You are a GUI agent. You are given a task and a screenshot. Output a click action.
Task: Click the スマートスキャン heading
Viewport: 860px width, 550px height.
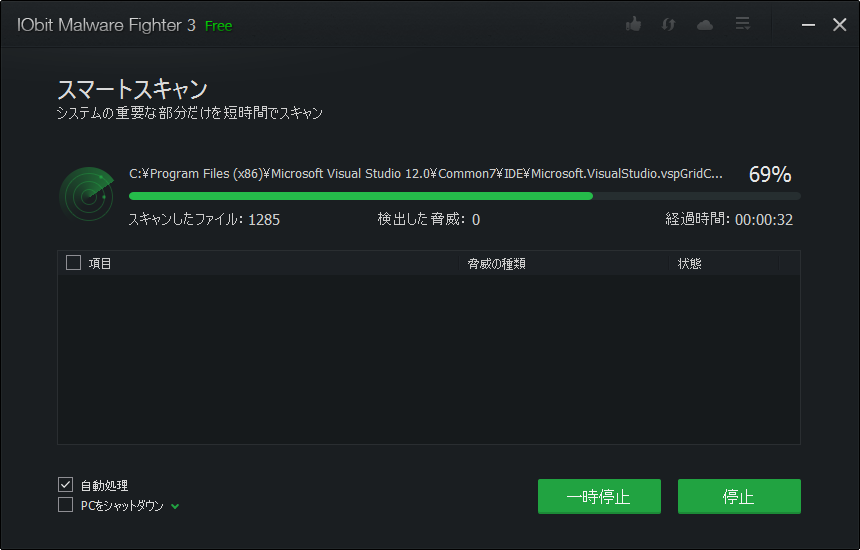[x=133, y=89]
